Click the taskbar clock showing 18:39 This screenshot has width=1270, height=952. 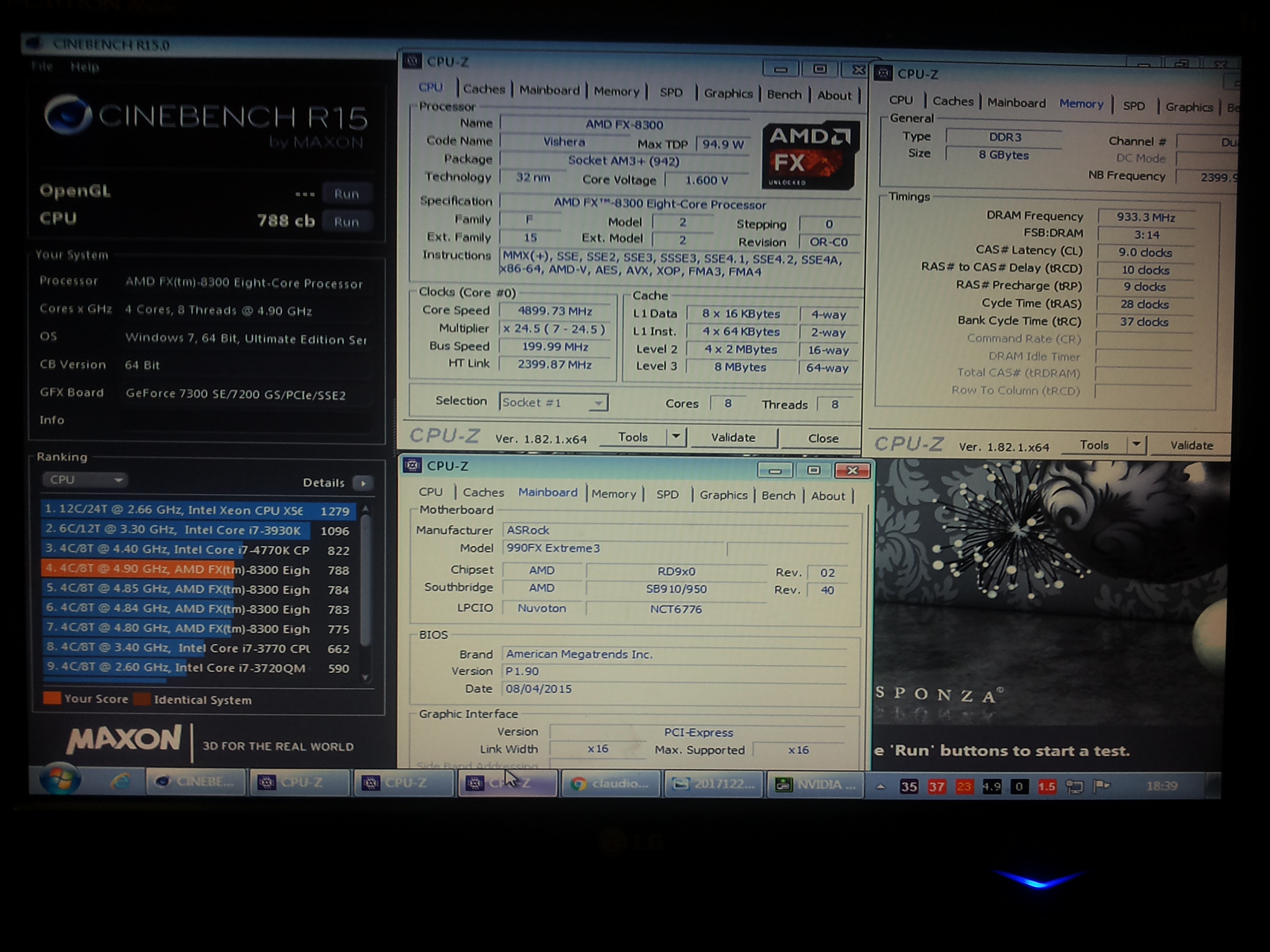point(1161,786)
